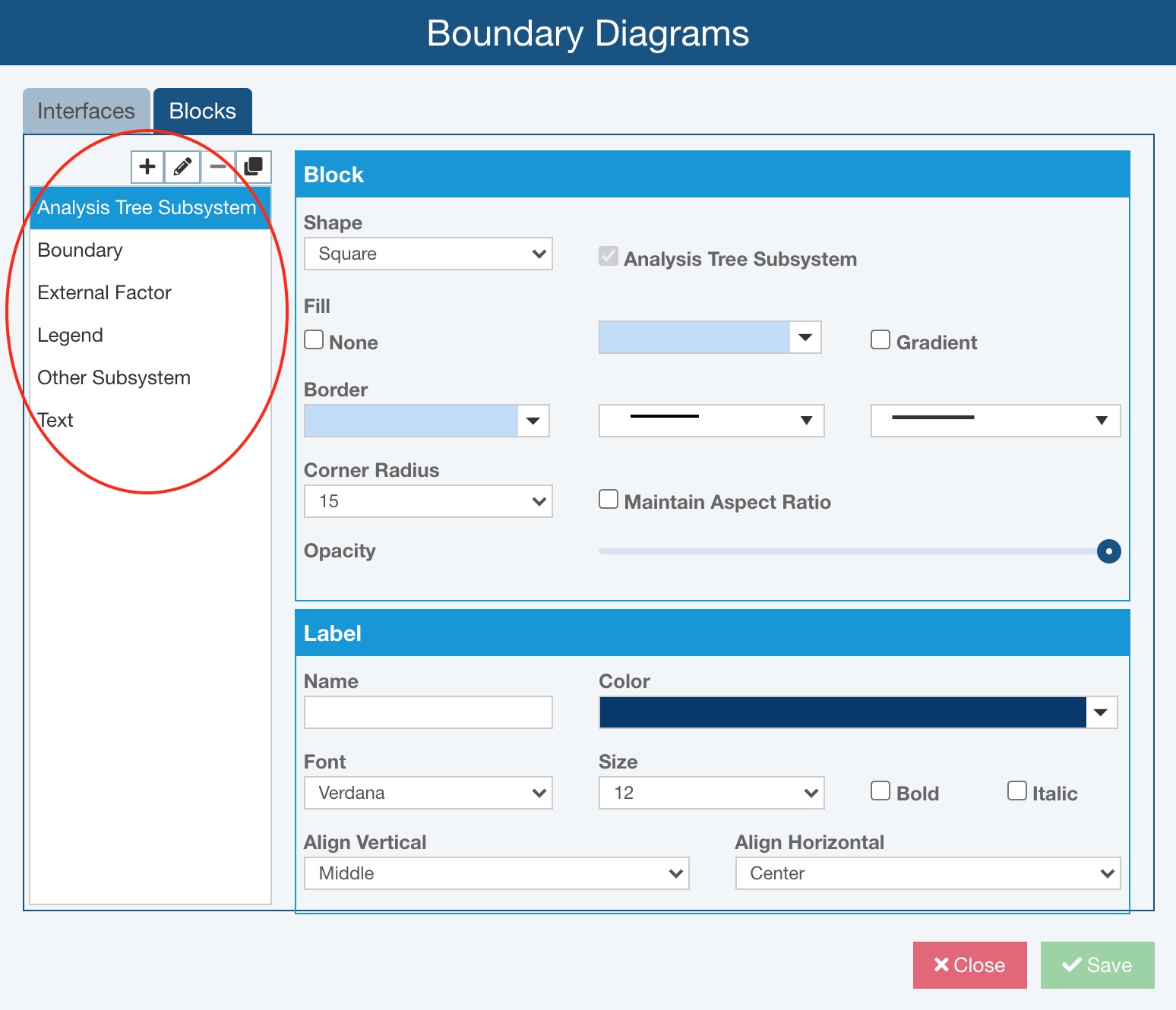
Task: Open the Align Horizontal Center dropdown
Action: 928,873
